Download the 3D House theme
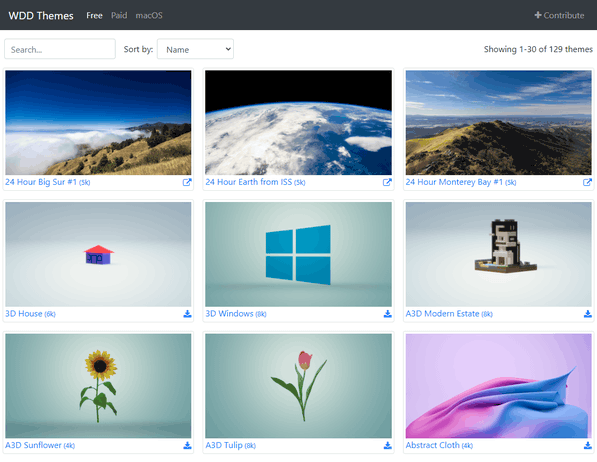597x462 pixels. coord(187,314)
